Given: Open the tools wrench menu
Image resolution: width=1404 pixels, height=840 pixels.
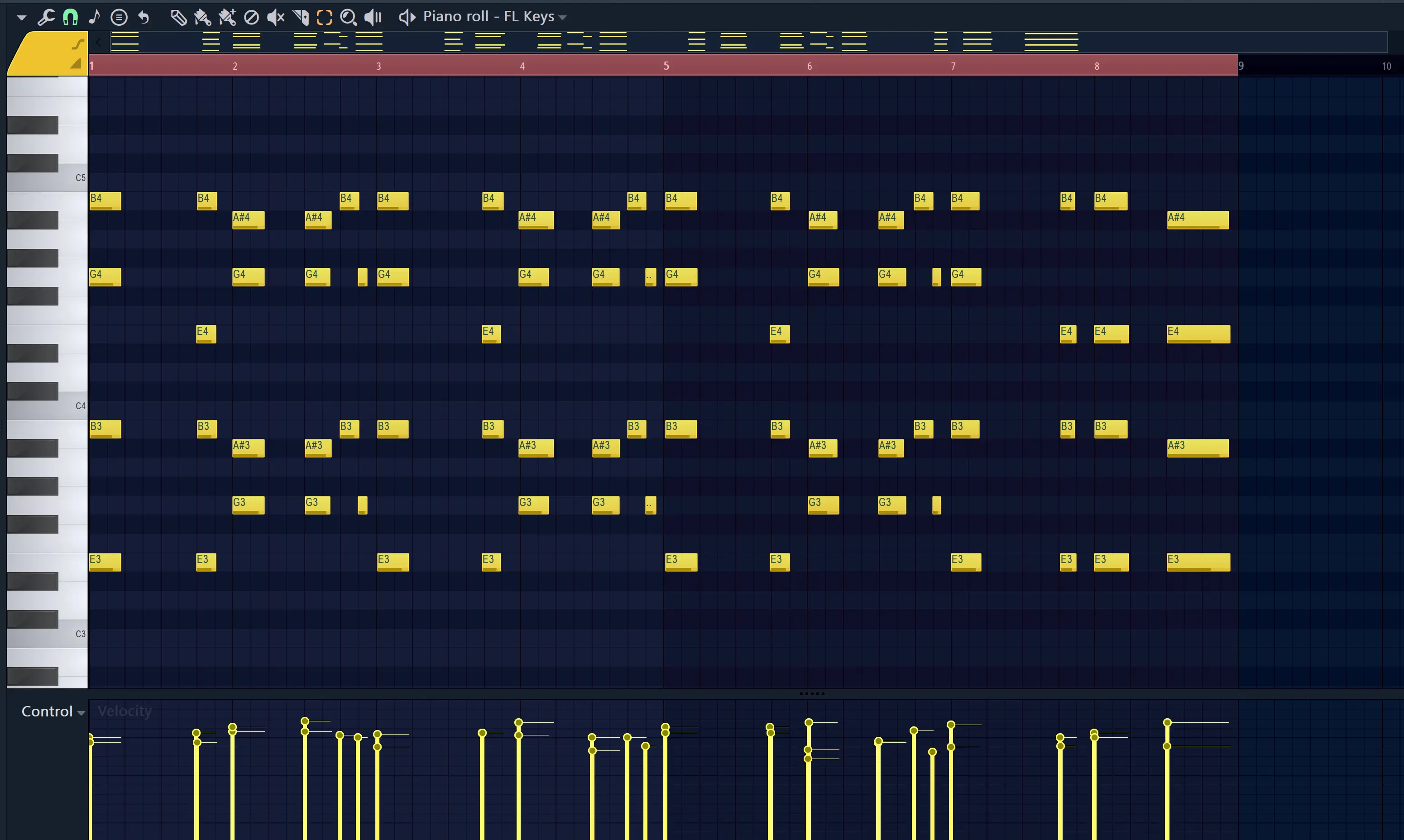Looking at the screenshot, I should pos(45,17).
